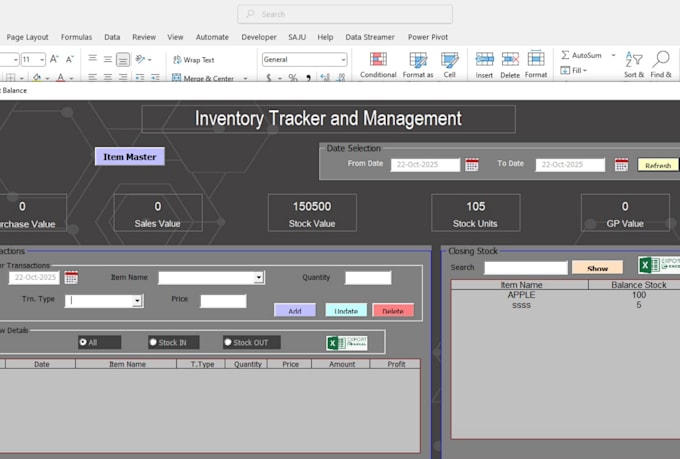The height and width of the screenshot is (459, 680).
Task: Apply the font color red A
Action: point(61,78)
